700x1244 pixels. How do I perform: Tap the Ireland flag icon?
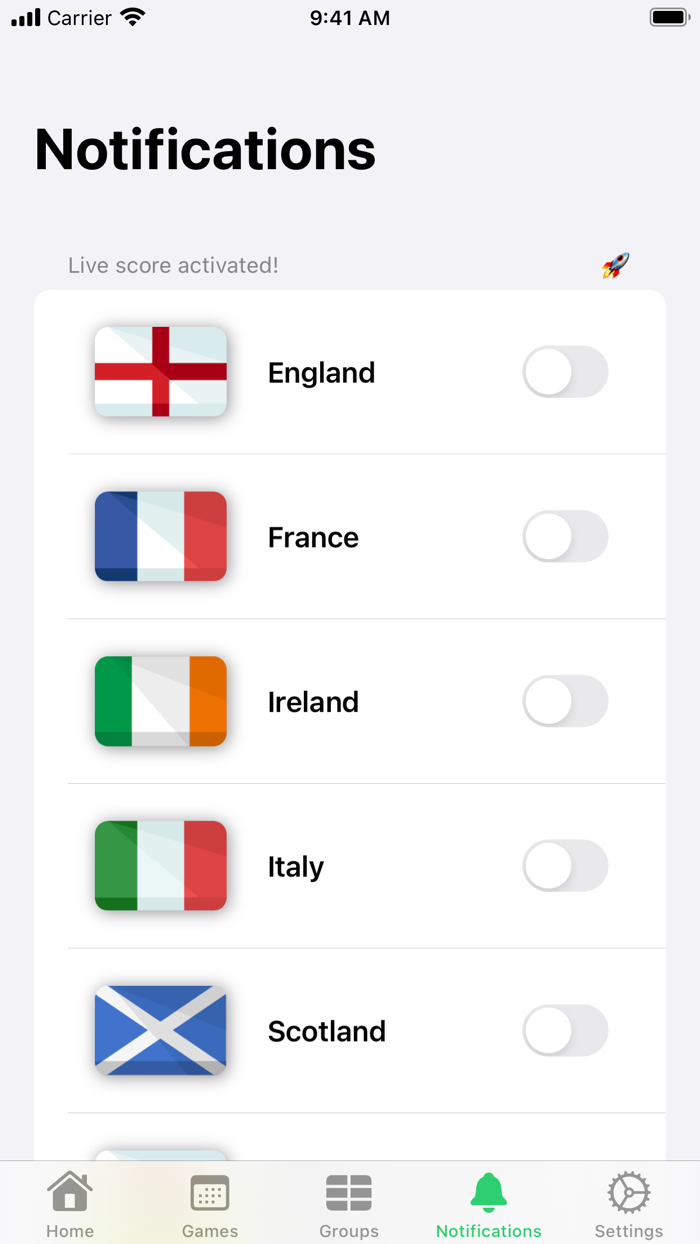(x=160, y=701)
